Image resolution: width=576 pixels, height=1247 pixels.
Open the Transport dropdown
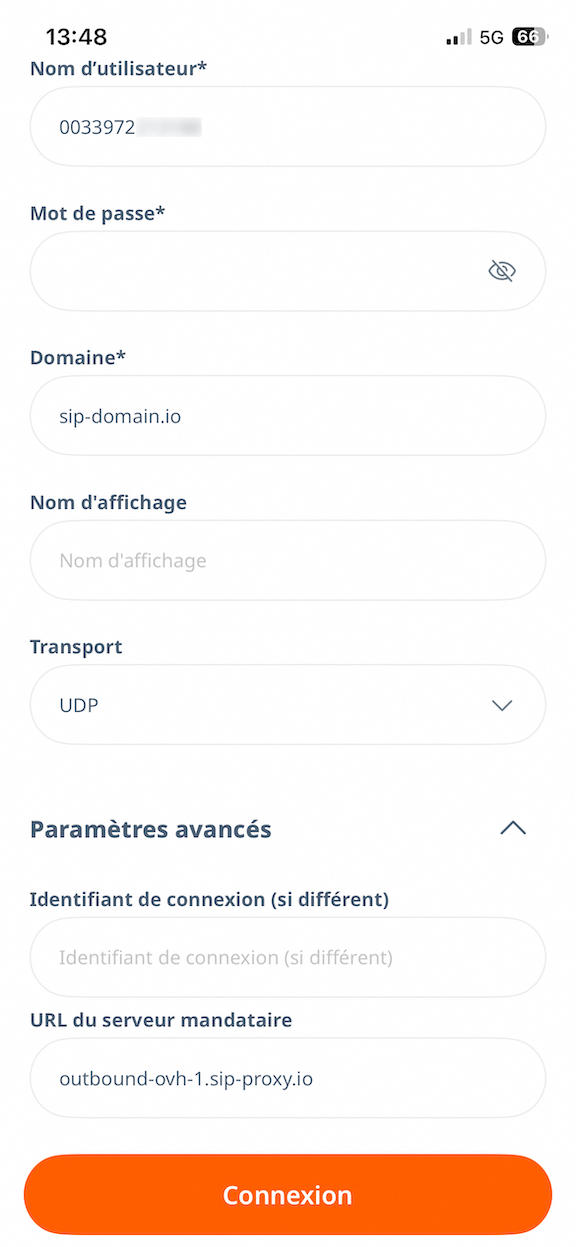click(x=287, y=704)
